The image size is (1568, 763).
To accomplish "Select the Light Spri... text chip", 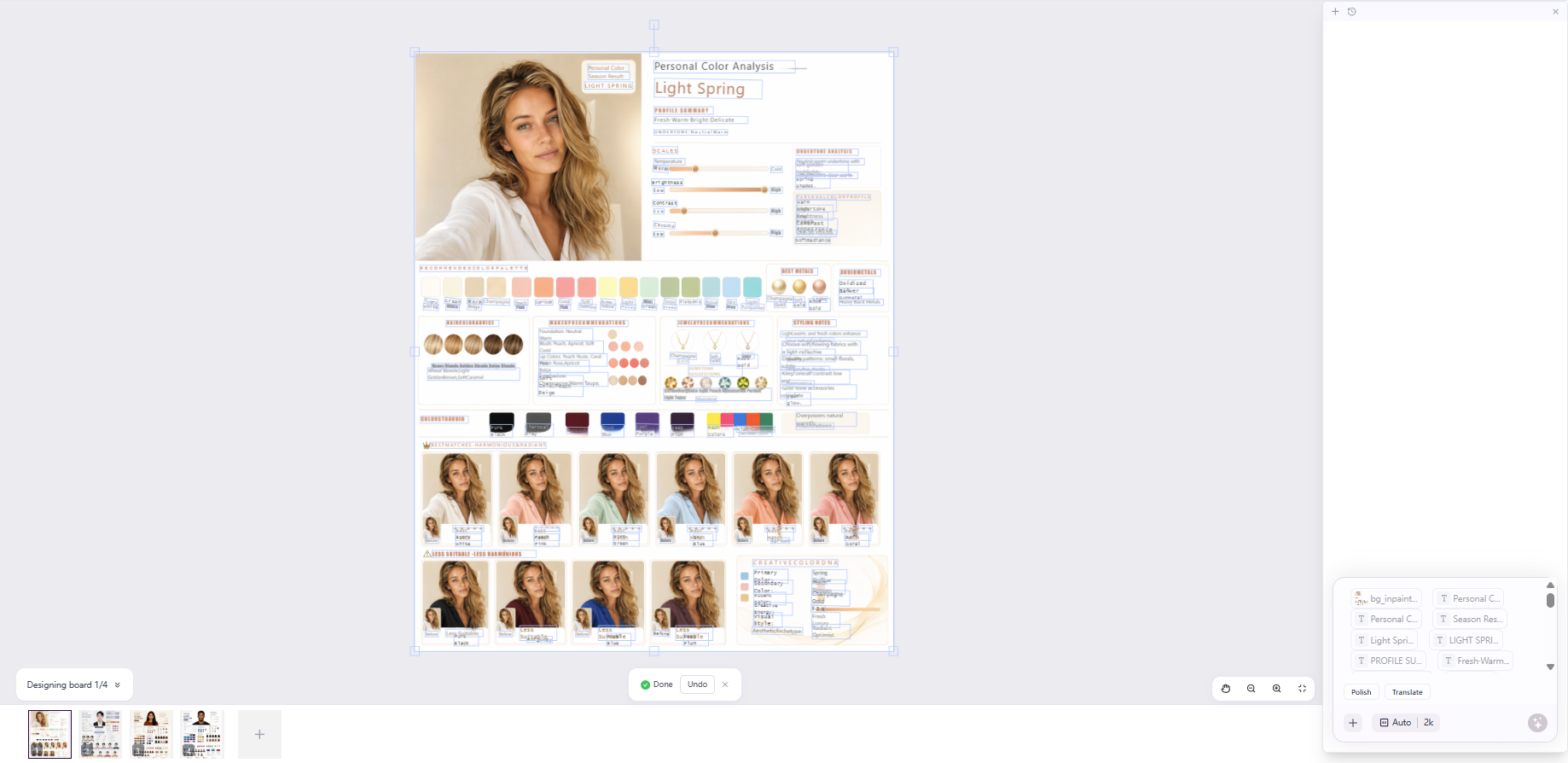I will pyautogui.click(x=1385, y=640).
